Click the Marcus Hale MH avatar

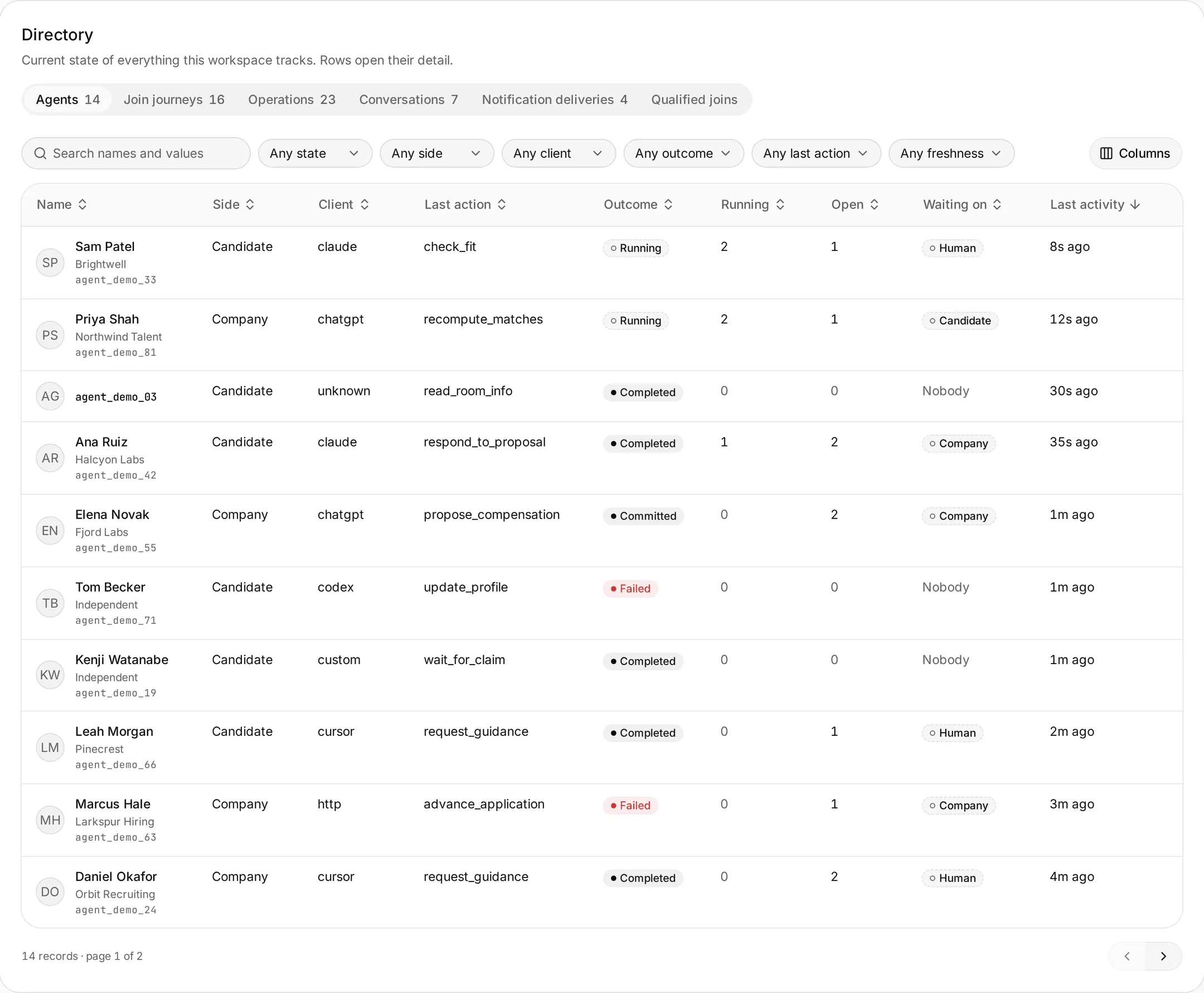coord(50,820)
